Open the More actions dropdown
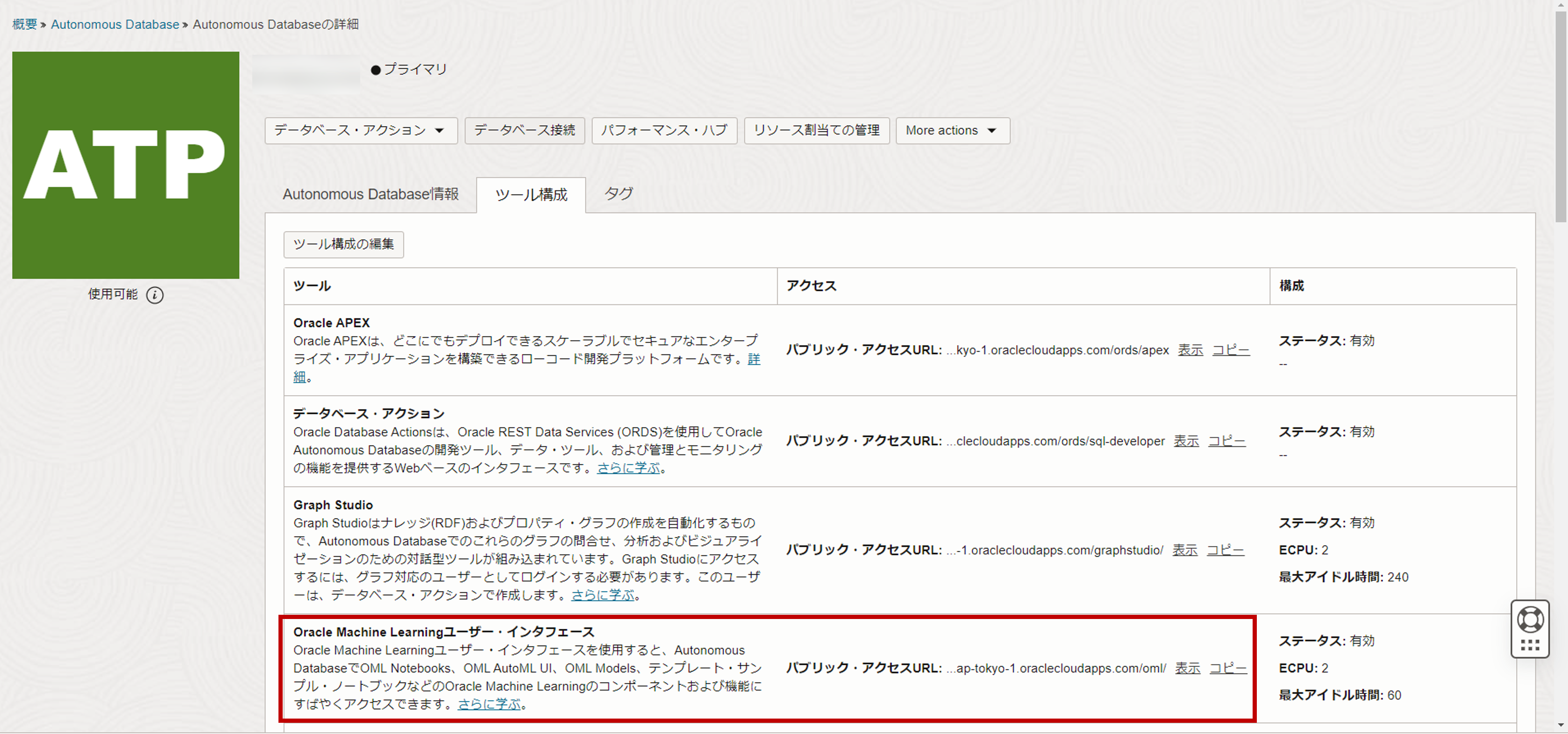 952,130
